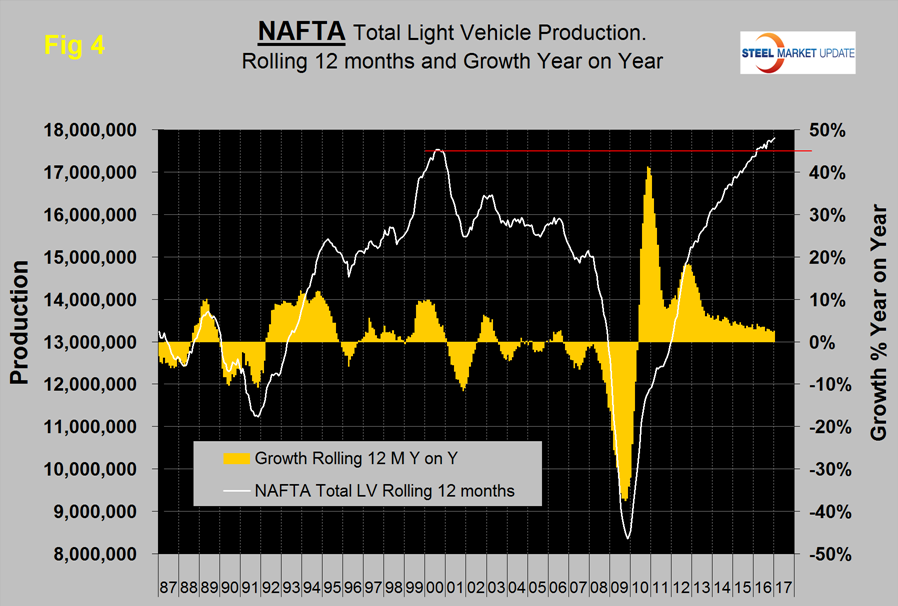
Task: Click the 'Fig 4' label
Action: (71, 44)
